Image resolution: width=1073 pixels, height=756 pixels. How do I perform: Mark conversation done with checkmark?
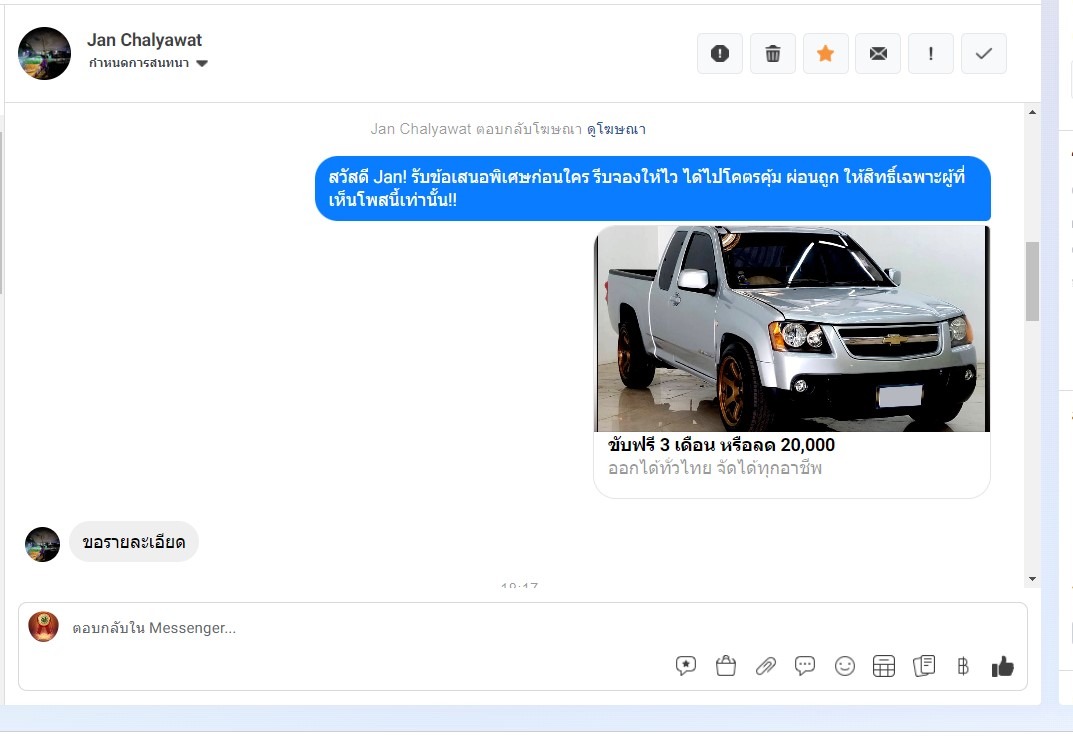point(983,53)
